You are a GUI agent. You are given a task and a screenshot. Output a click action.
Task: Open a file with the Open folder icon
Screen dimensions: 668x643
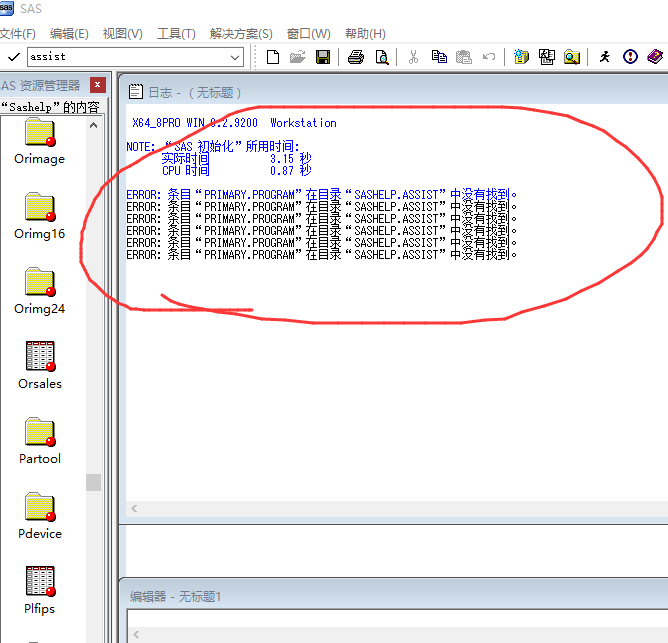298,57
